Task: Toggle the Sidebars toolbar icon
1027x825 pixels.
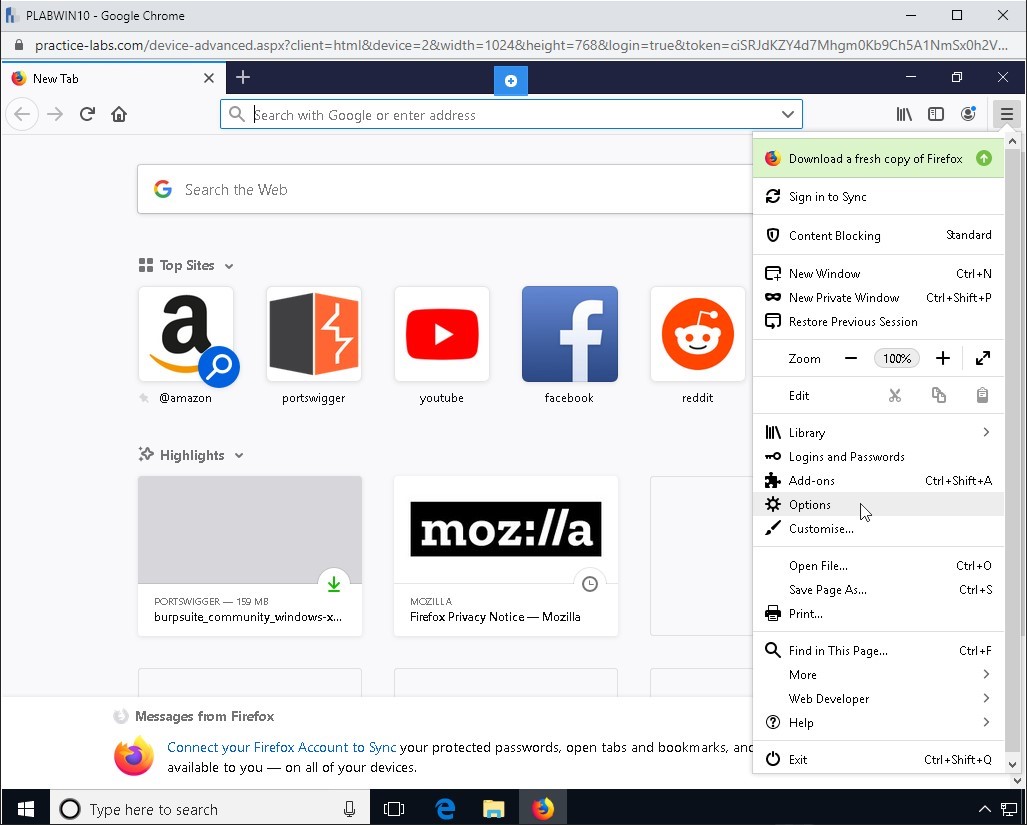Action: pos(936,114)
